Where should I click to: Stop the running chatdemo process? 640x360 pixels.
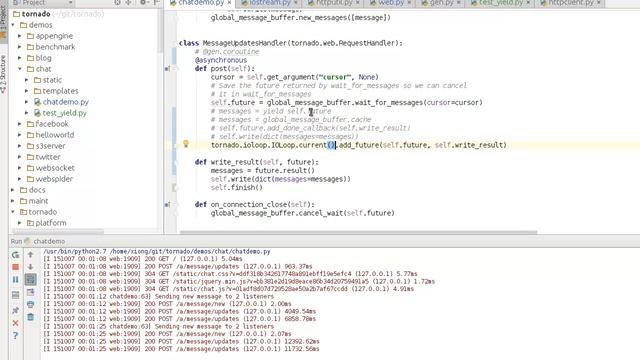(x=16, y=267)
